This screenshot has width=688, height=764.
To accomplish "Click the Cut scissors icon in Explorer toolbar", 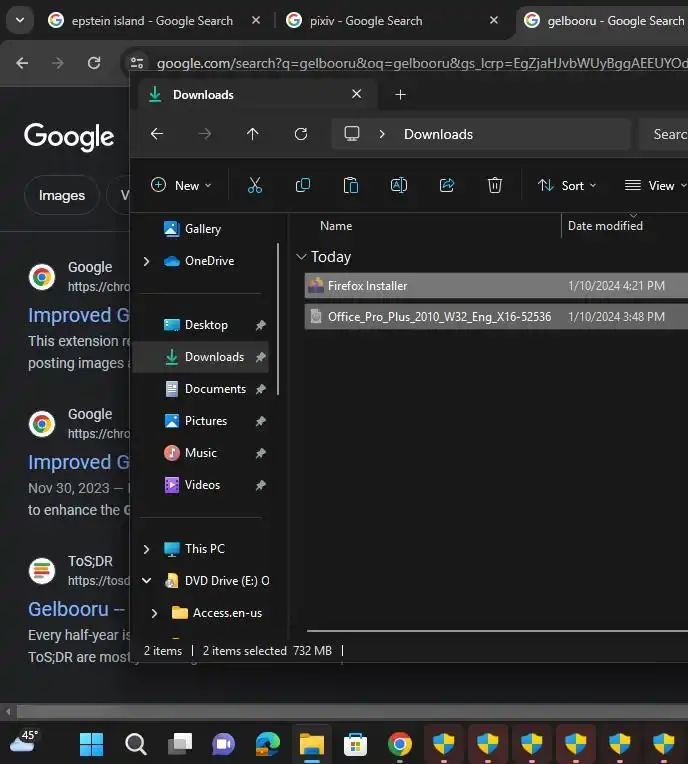I will click(255, 185).
